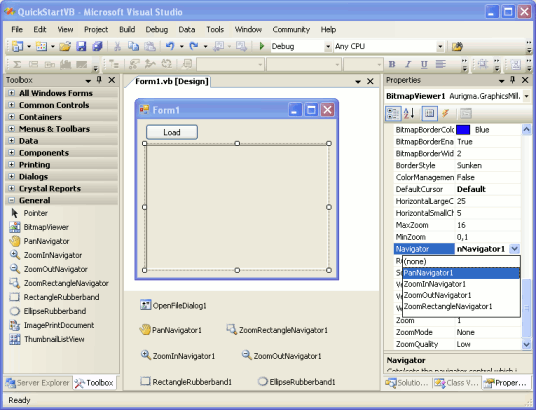Select PanNavigator1 in component tray
This screenshot has width=536, height=410.
pos(170,330)
